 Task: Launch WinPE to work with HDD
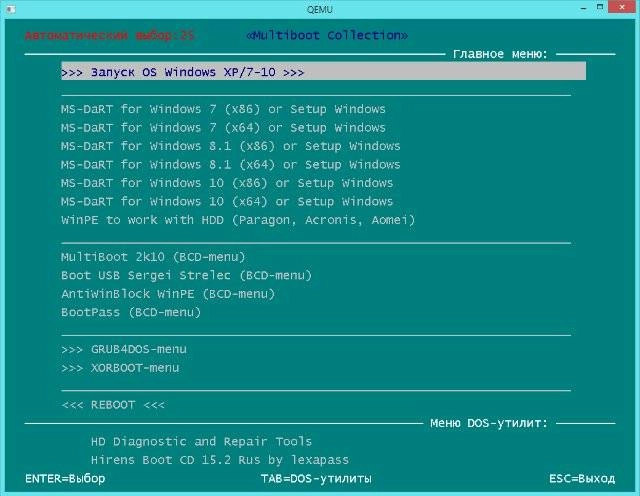click(x=238, y=220)
